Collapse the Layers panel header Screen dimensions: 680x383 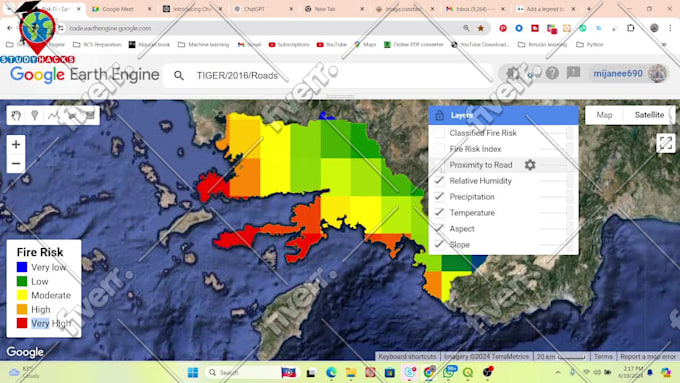point(503,115)
